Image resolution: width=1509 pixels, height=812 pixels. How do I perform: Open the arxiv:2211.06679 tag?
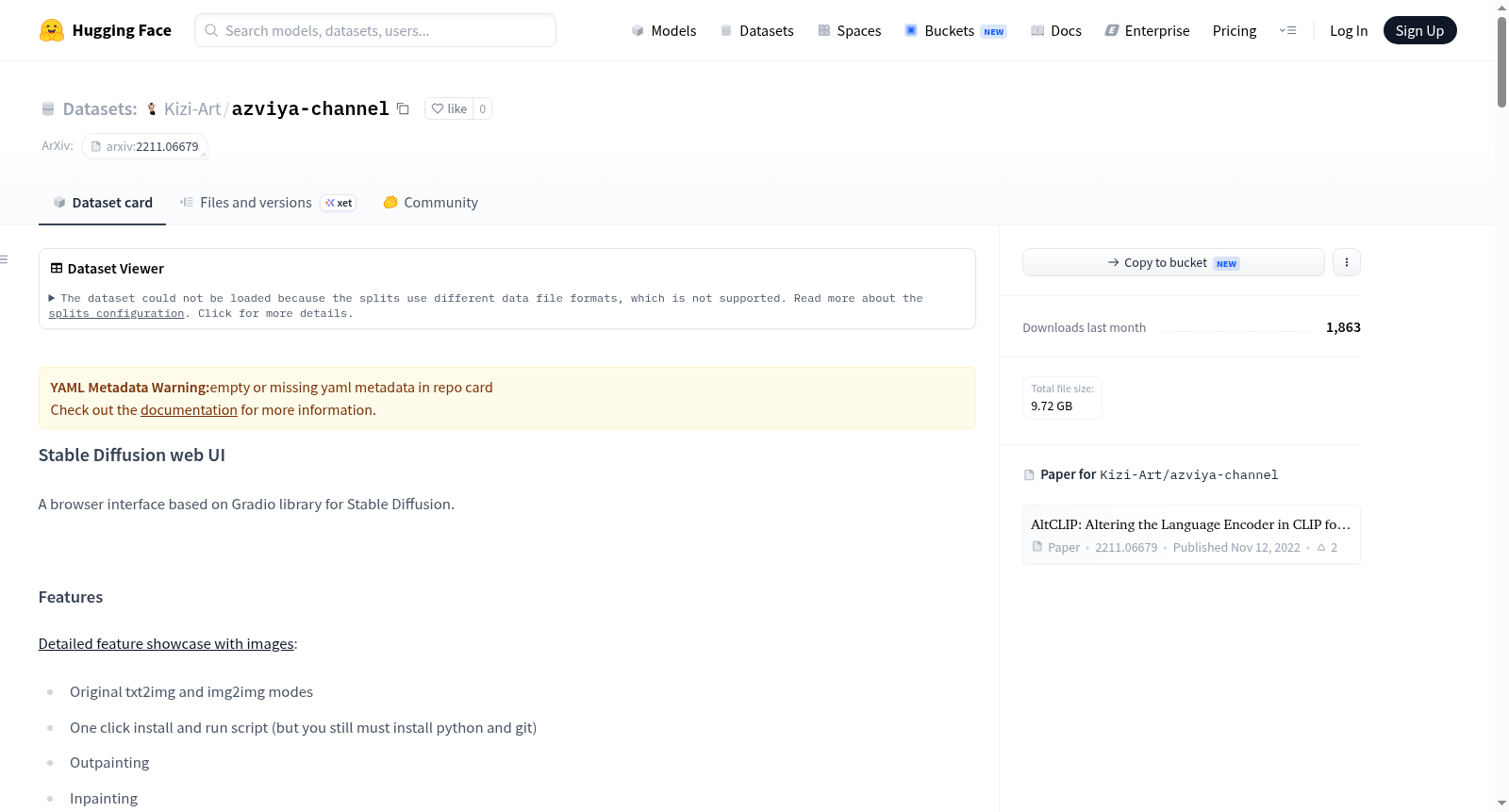coord(144,146)
